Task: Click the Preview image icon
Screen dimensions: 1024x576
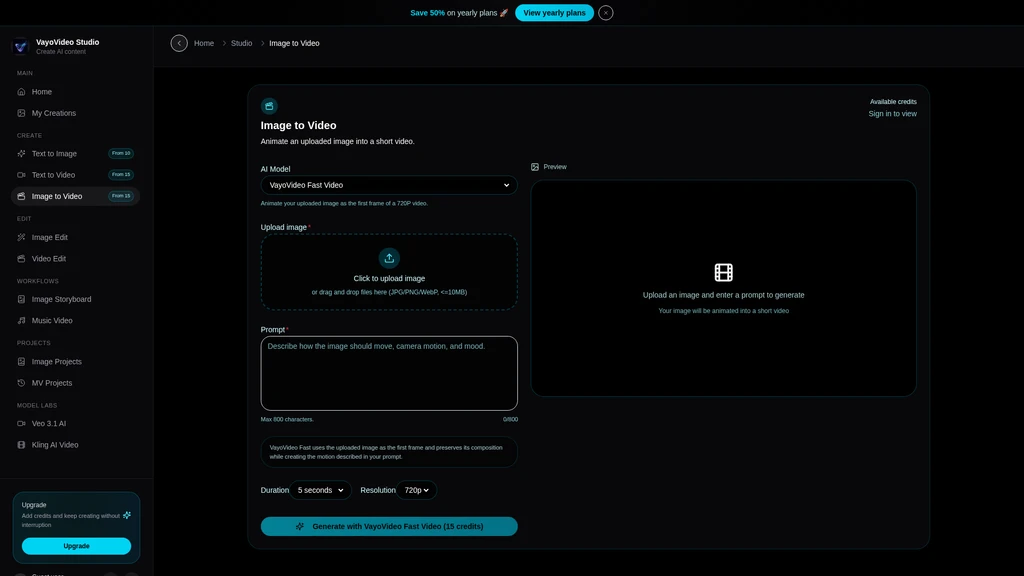Action: coord(535,167)
